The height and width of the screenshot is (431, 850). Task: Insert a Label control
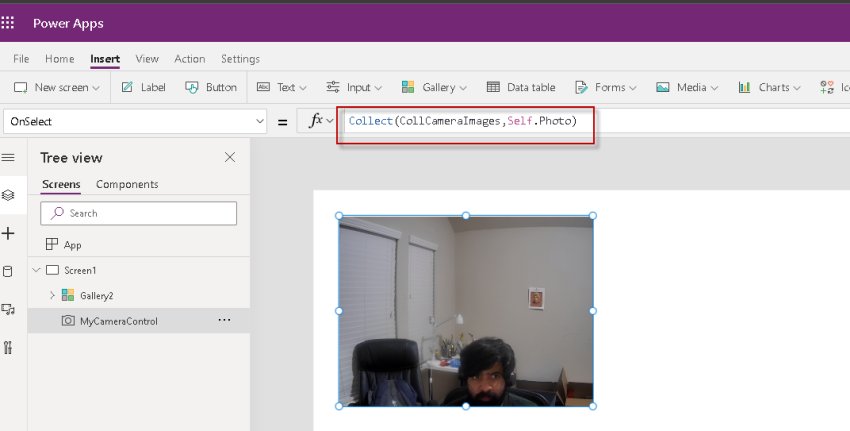coord(144,87)
